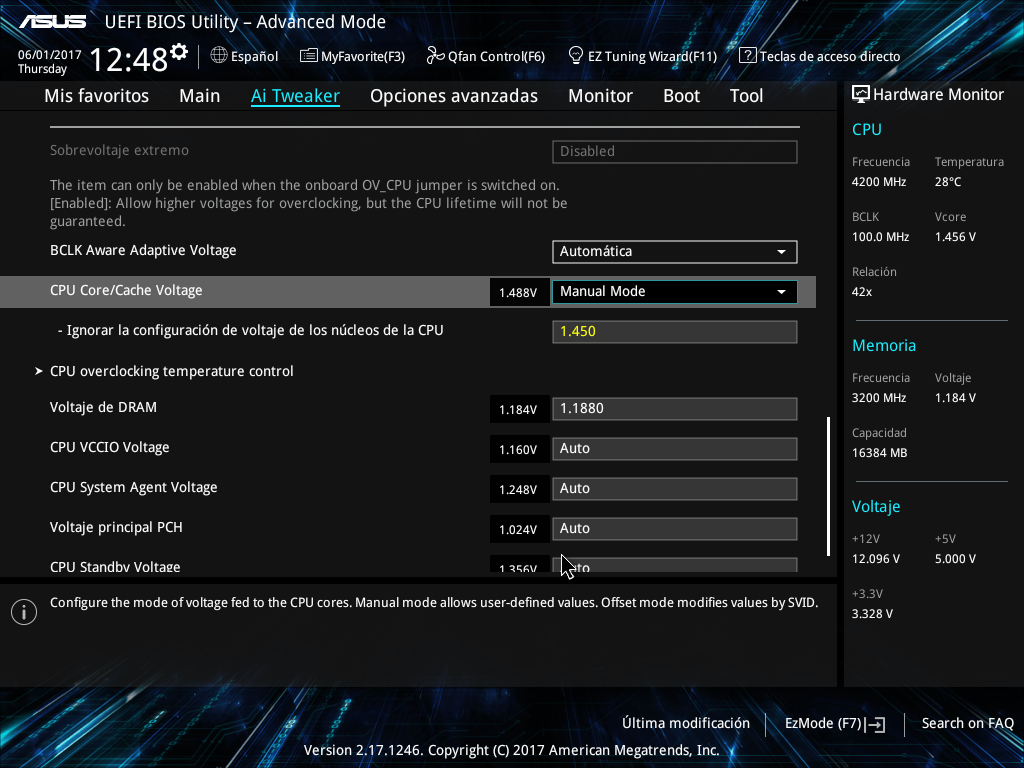
Task: Switch to the Monitor tab
Action: [600, 96]
